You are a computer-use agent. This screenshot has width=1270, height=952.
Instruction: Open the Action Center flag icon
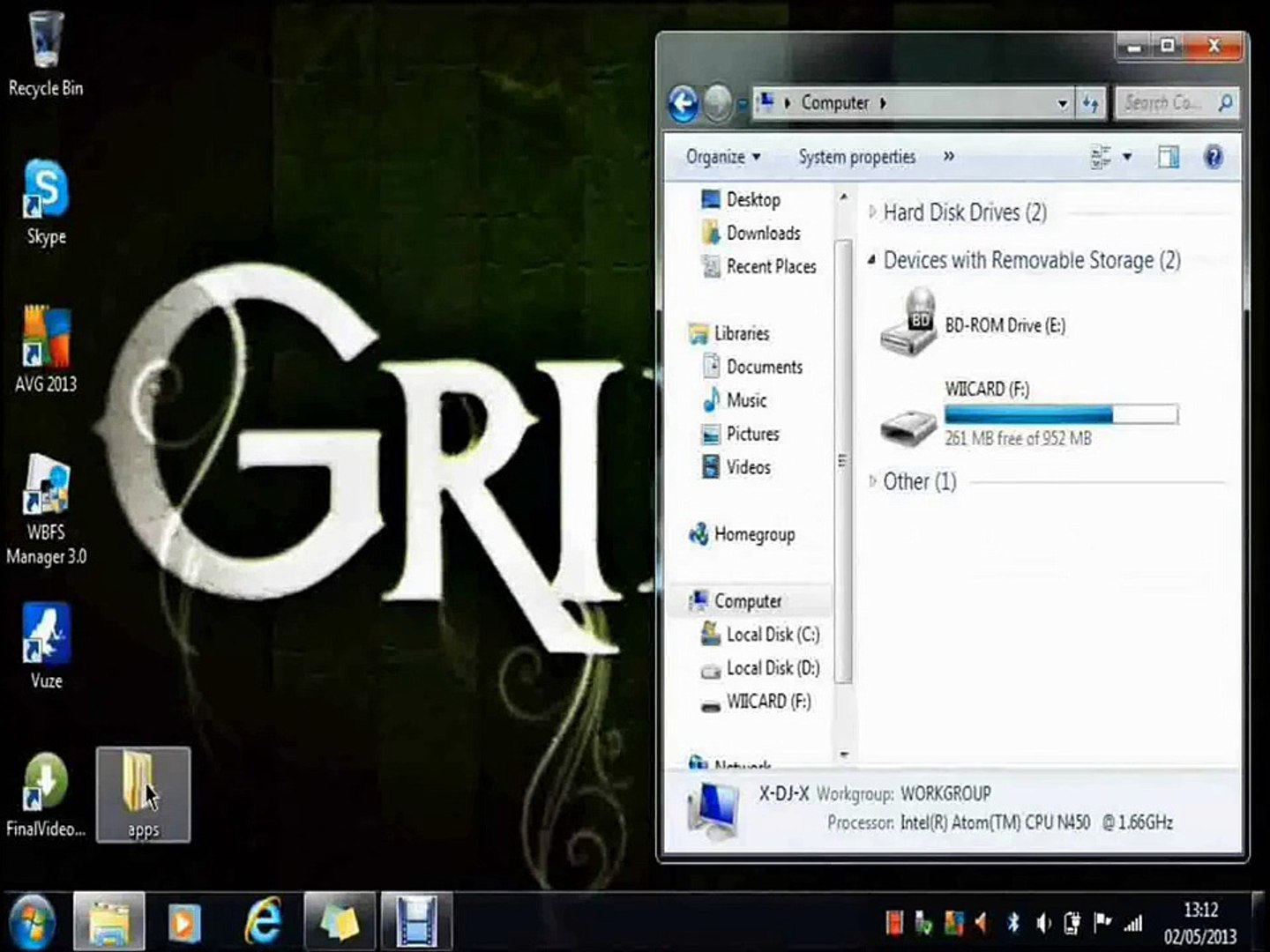[x=1102, y=923]
